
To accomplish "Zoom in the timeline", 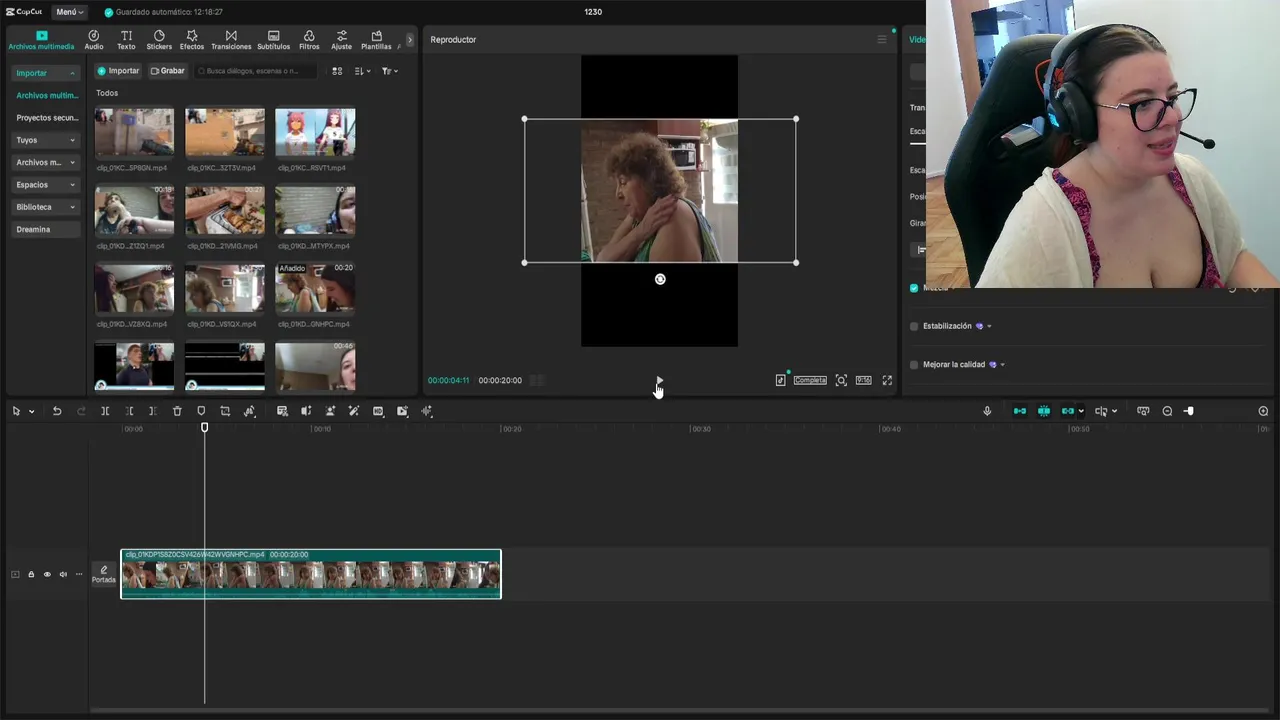I will pos(1263,411).
